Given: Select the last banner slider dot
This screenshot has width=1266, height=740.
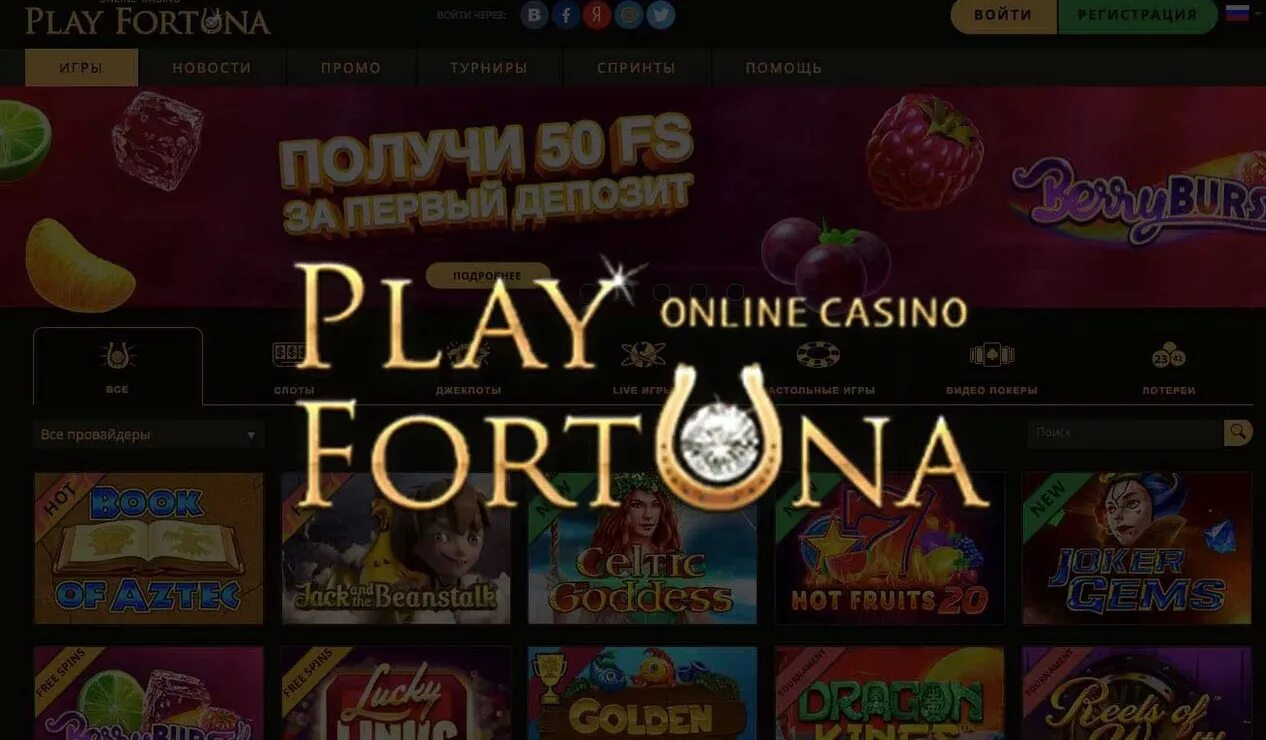Looking at the screenshot, I should pyautogui.click(x=735, y=292).
